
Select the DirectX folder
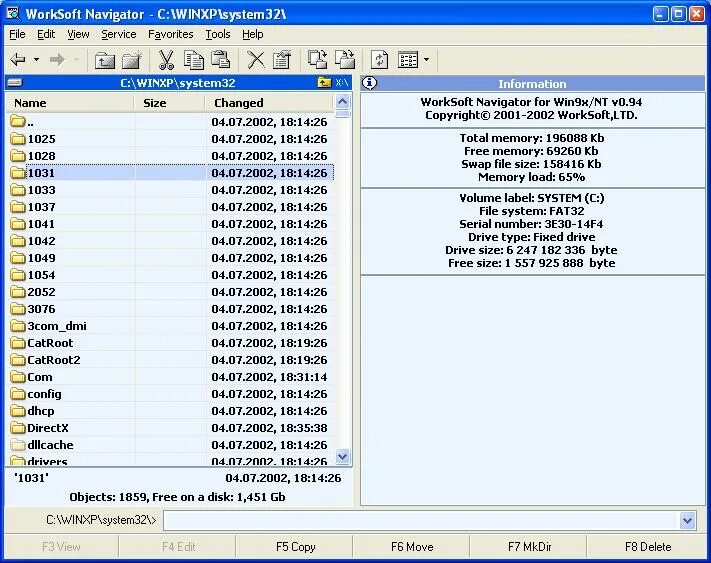click(x=170, y=428)
